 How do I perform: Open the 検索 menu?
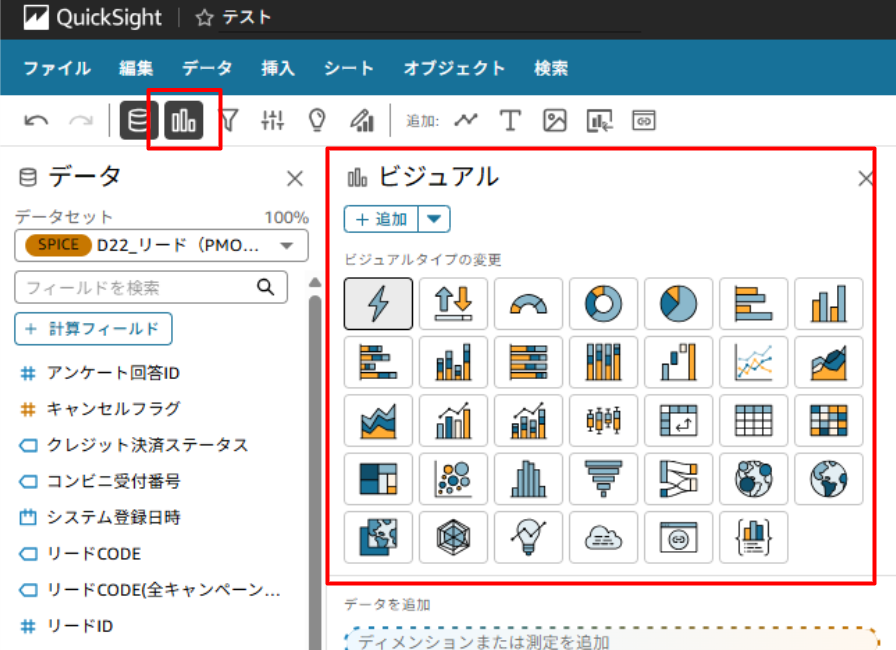(x=551, y=68)
